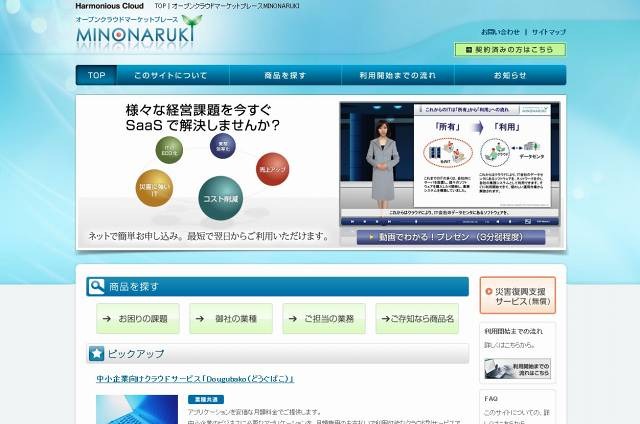Open 利用開始までの流れ in navigation bar

pyautogui.click(x=398, y=75)
